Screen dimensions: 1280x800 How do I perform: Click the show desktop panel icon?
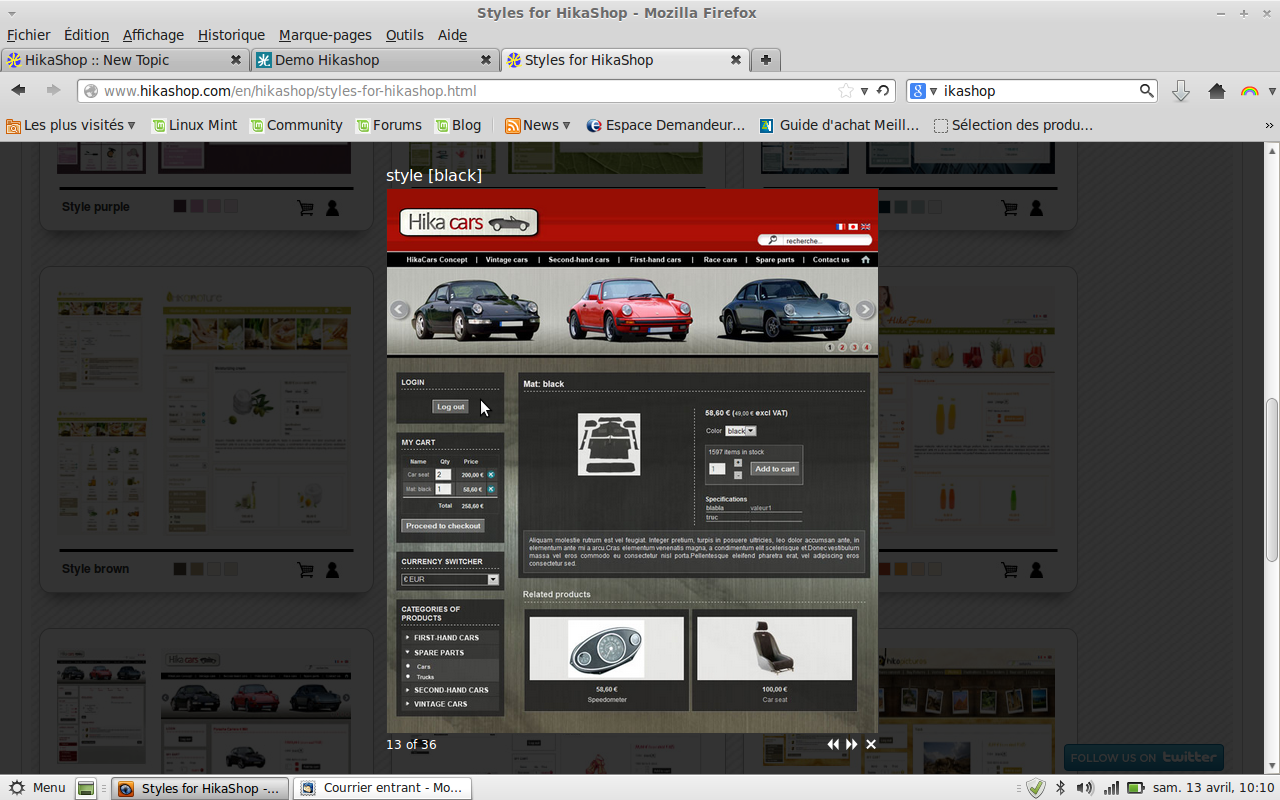[x=87, y=788]
